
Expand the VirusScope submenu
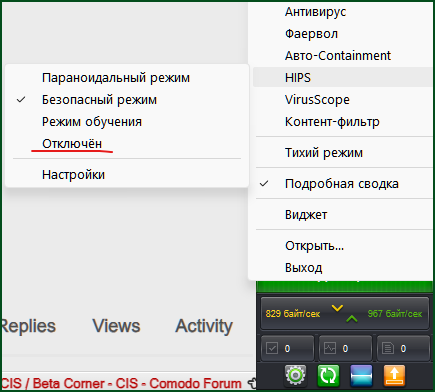342,100
